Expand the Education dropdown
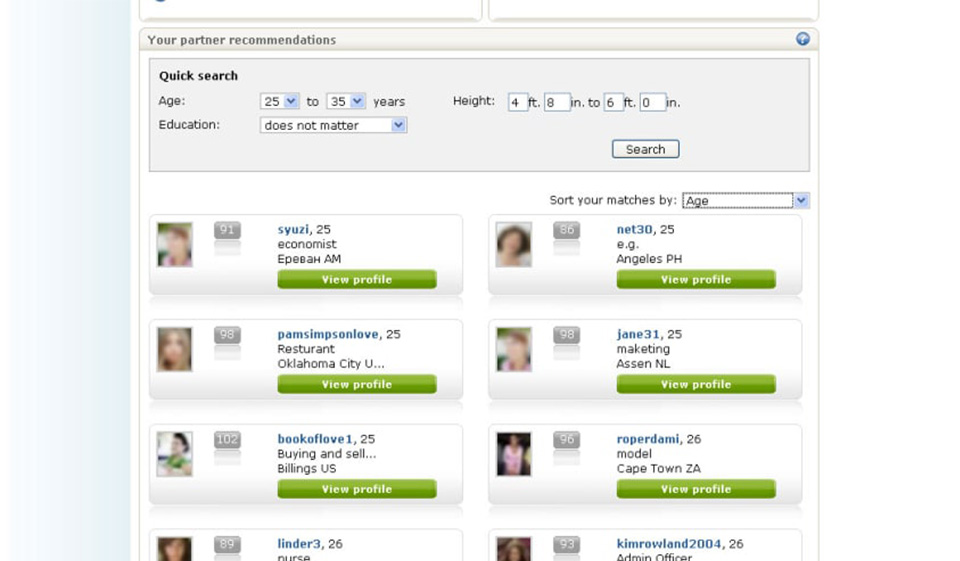960x561 pixels. coord(333,126)
